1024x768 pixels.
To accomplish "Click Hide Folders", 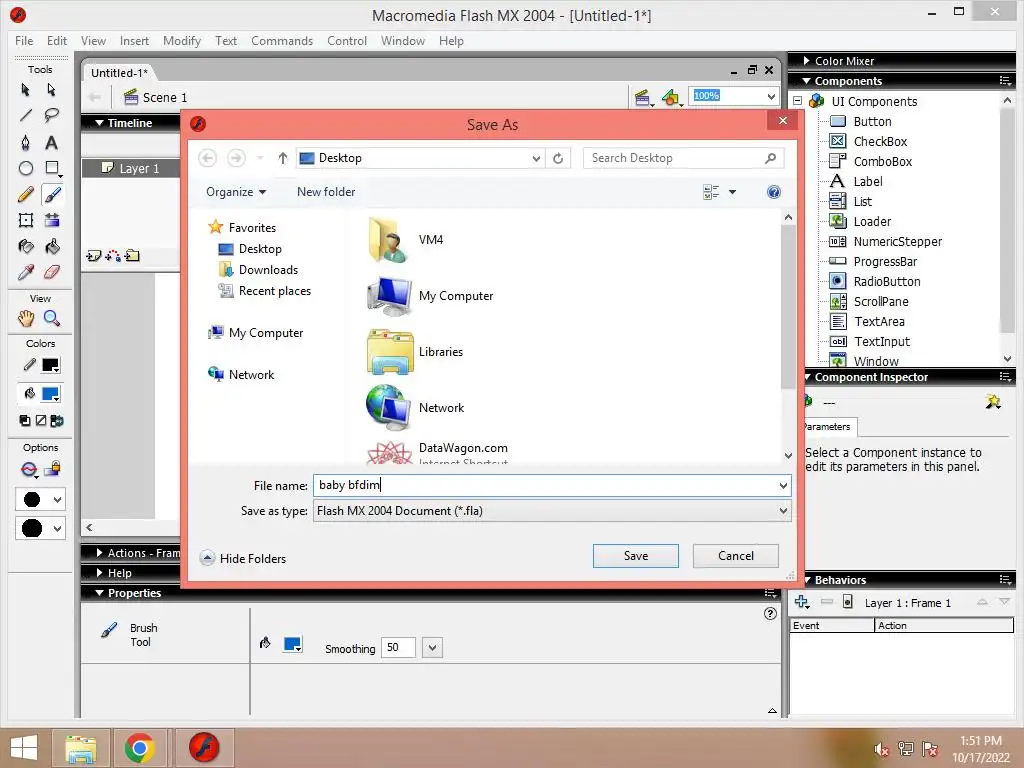I will [243, 558].
